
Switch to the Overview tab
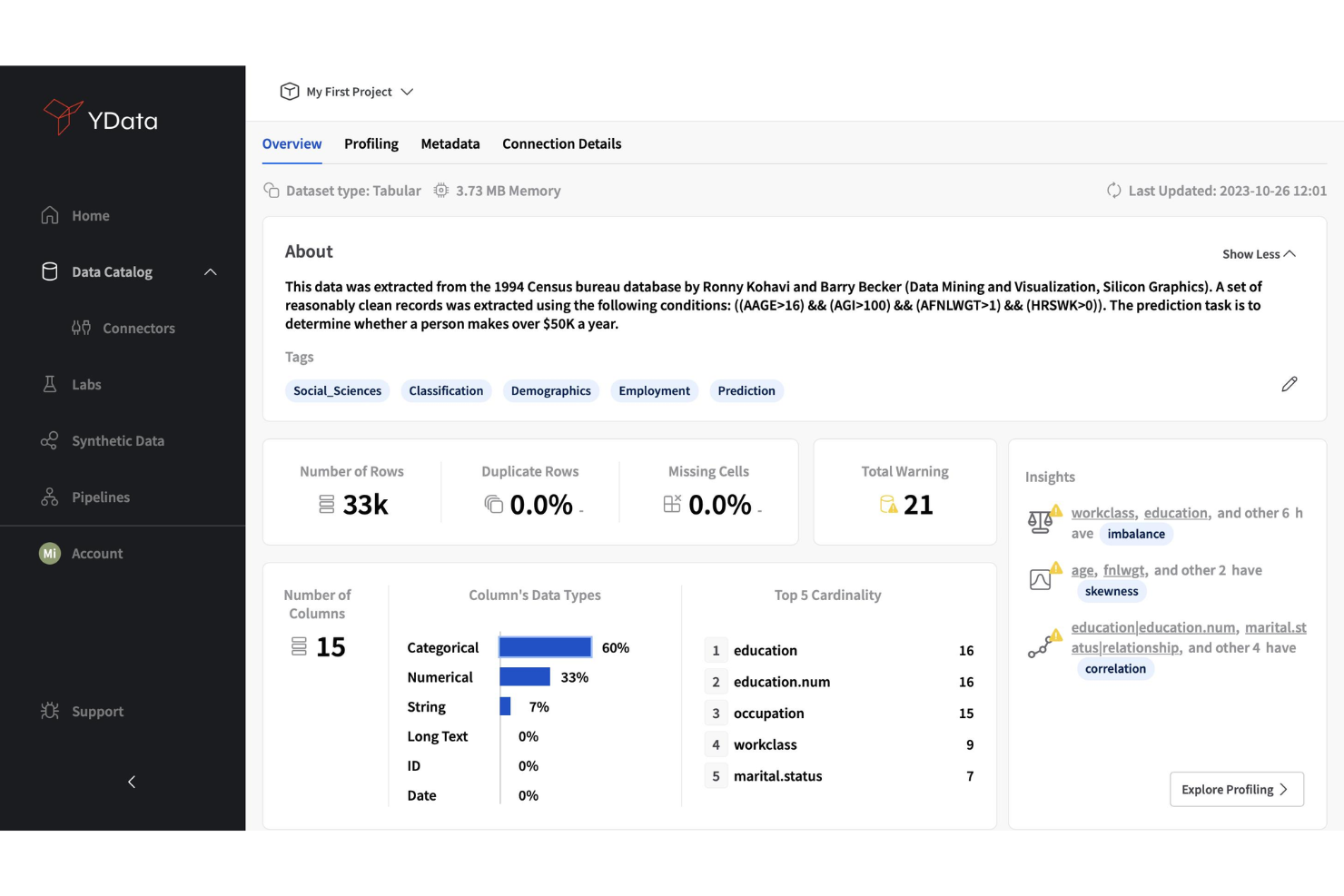point(292,143)
